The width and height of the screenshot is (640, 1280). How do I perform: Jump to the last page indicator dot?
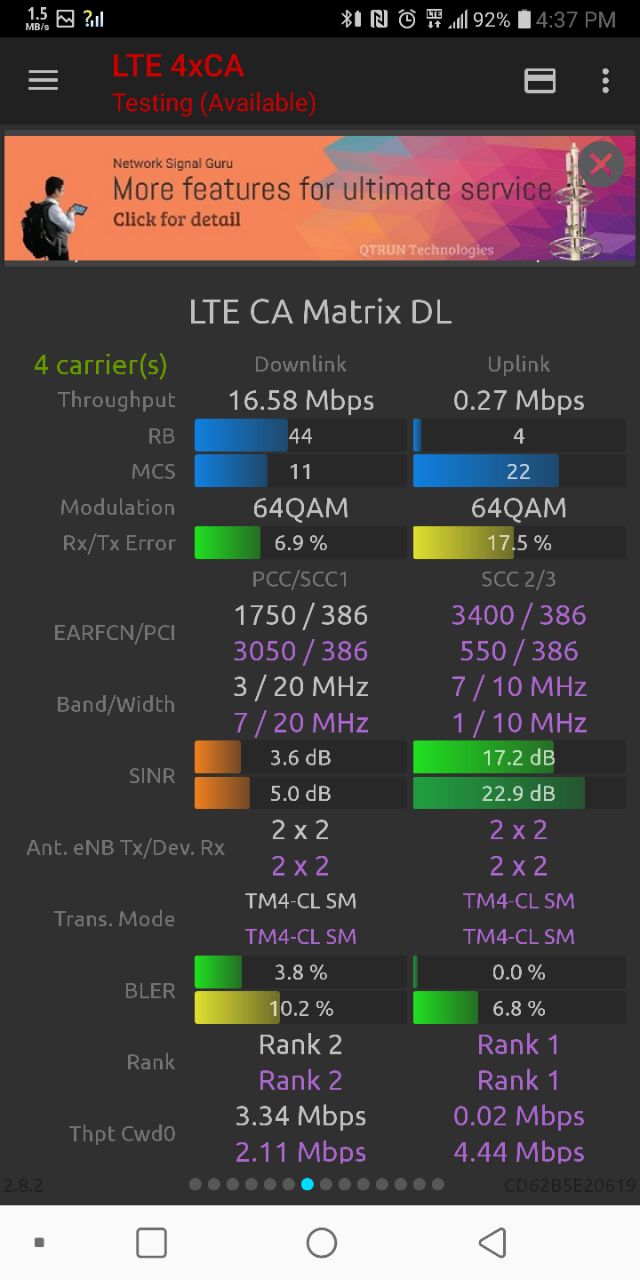pos(437,1184)
